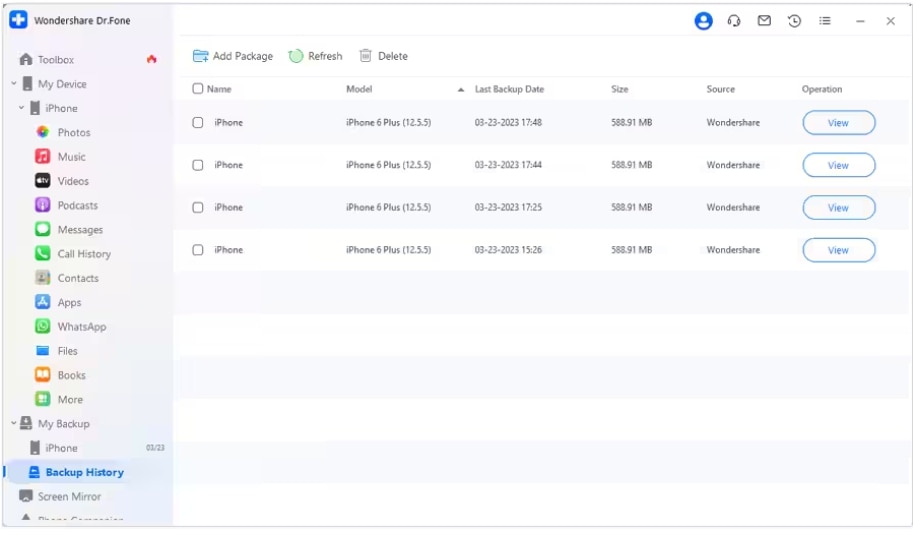913x535 pixels.
Task: Click the sort arrow beside Last Backup Date
Action: pos(461,90)
